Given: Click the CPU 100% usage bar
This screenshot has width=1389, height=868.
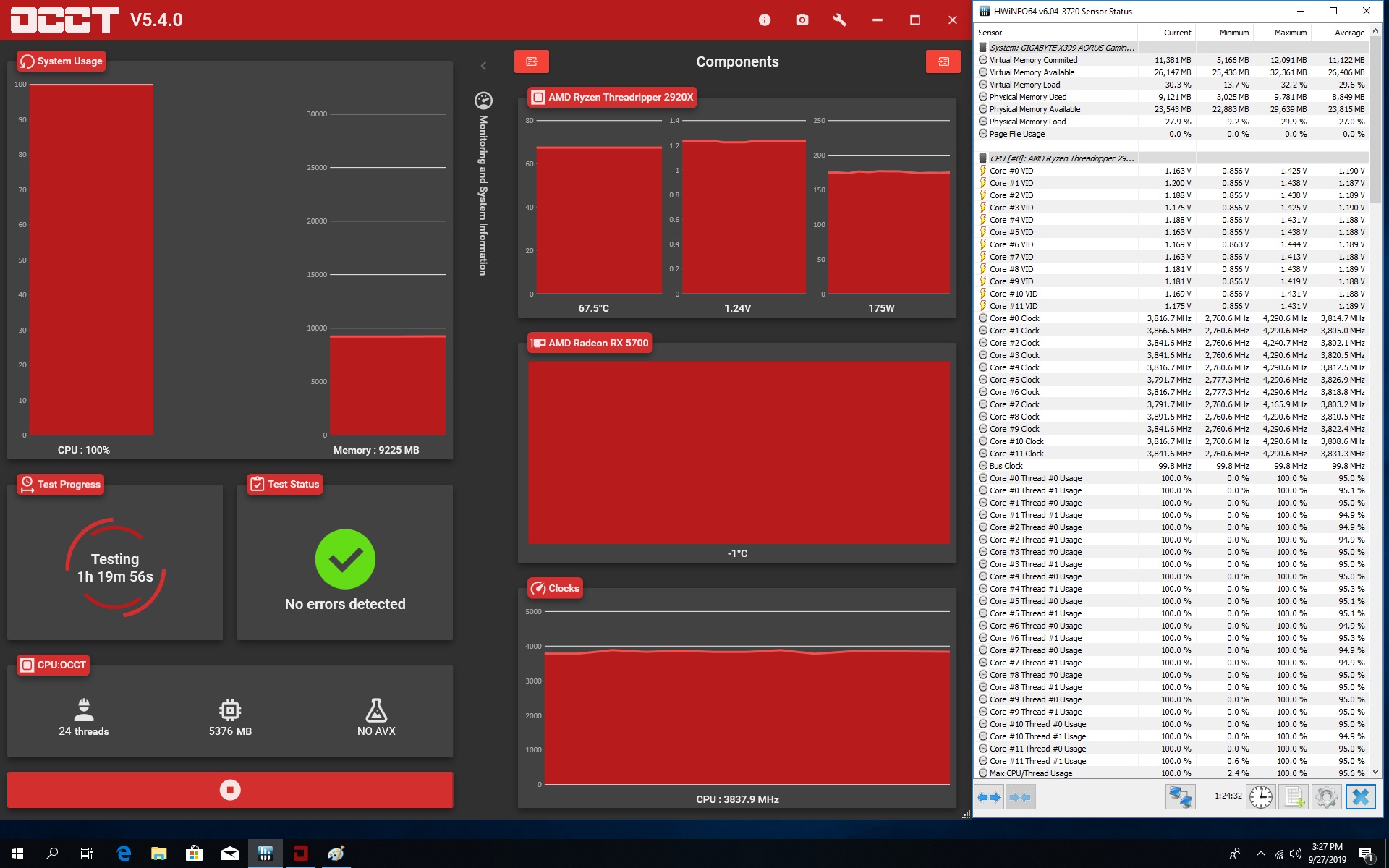Looking at the screenshot, I should [x=91, y=260].
